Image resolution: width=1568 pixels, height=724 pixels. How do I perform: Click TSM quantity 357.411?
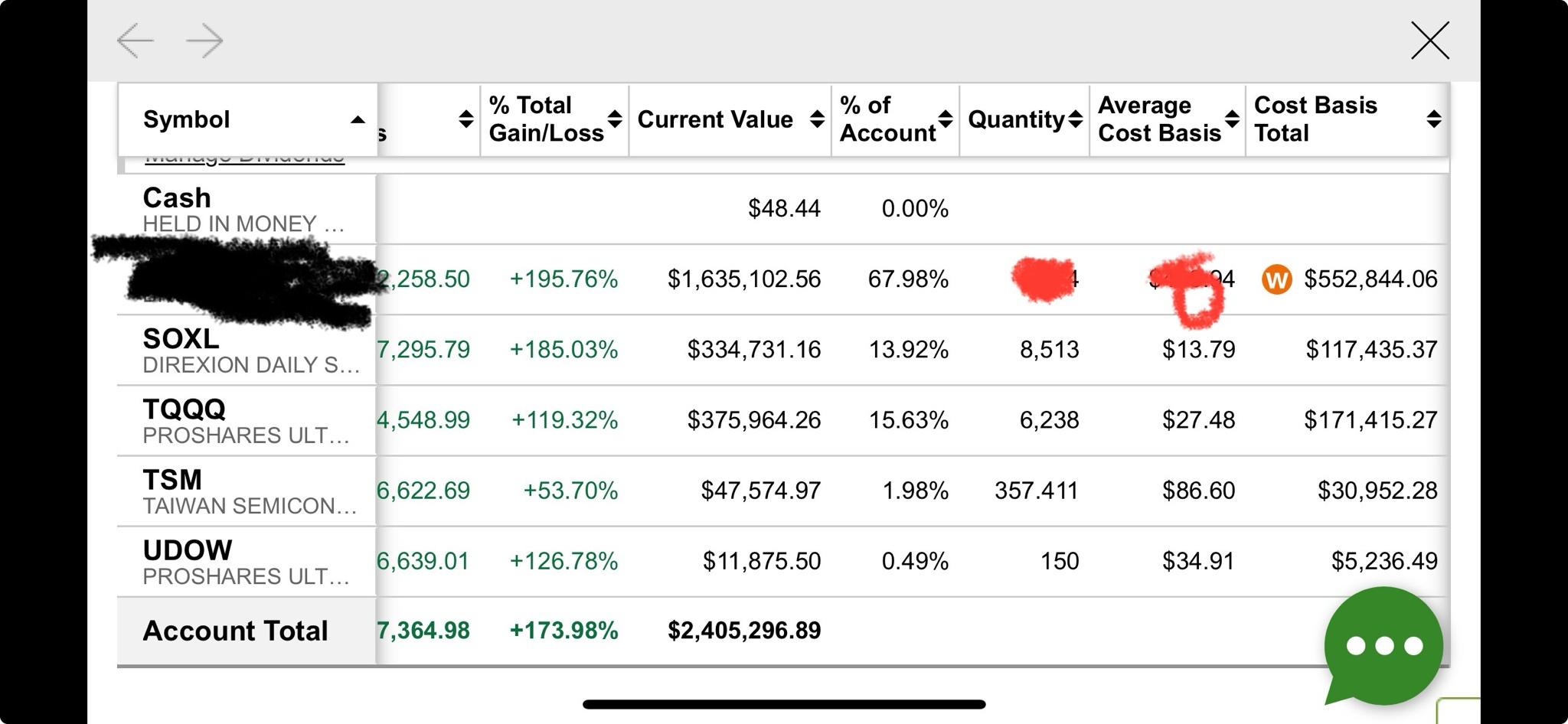[x=1037, y=491]
